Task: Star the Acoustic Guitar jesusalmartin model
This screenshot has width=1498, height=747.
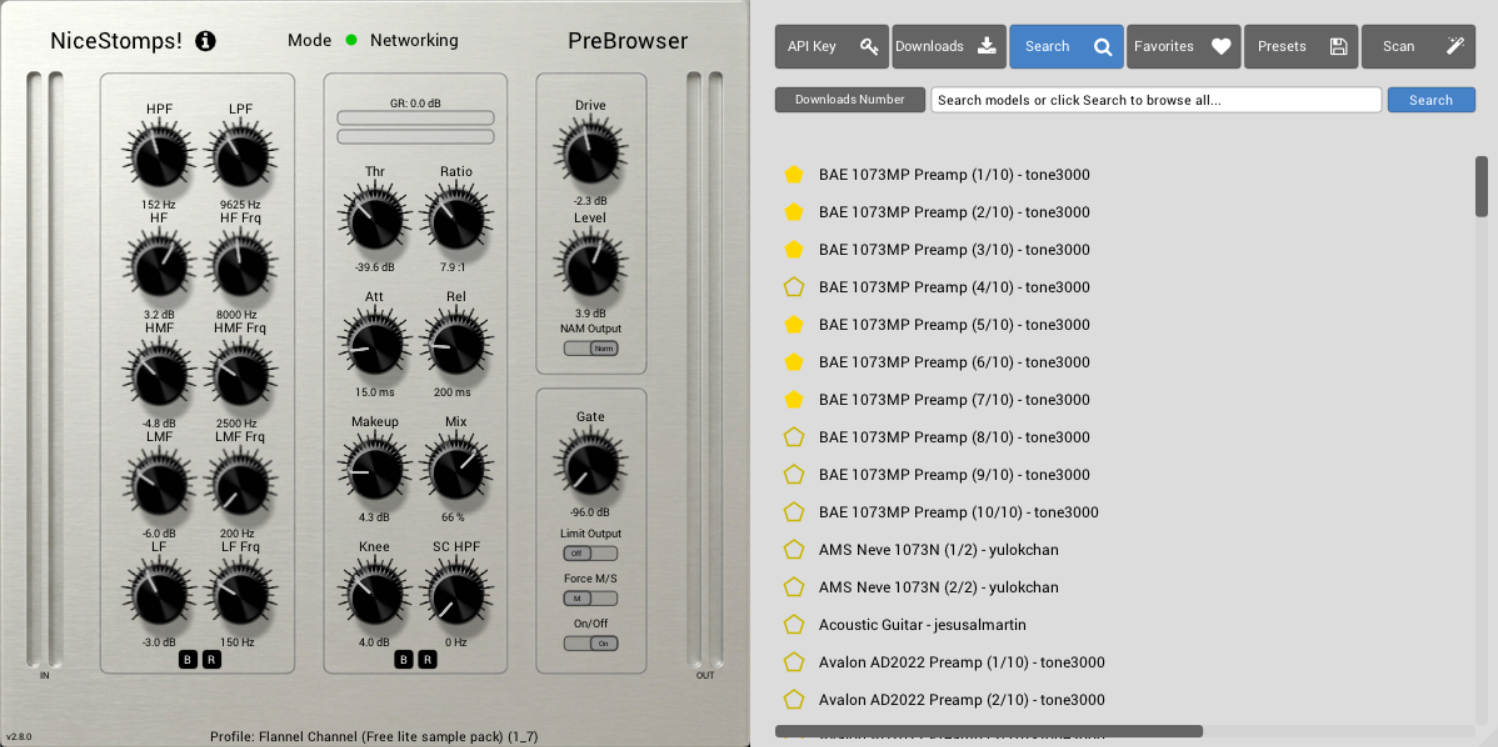Action: (794, 624)
